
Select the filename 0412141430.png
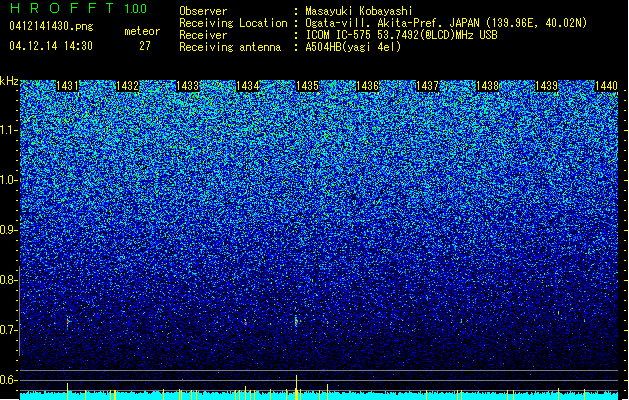point(51,27)
